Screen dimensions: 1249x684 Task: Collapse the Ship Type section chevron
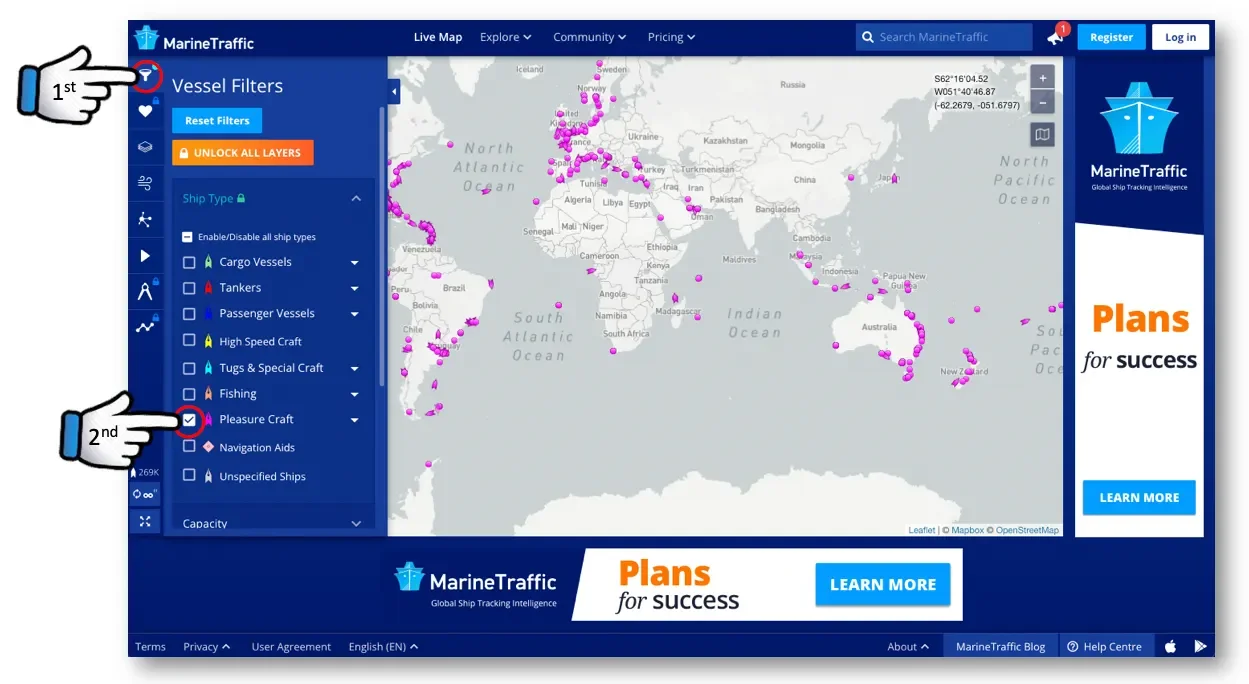click(356, 198)
